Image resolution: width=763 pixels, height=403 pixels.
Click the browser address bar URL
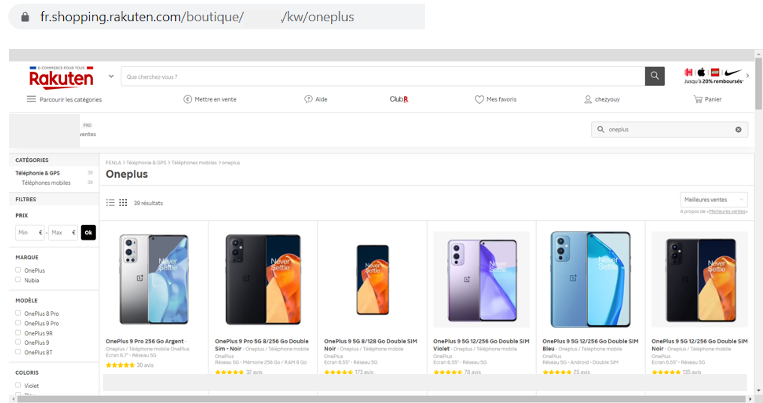tap(197, 17)
